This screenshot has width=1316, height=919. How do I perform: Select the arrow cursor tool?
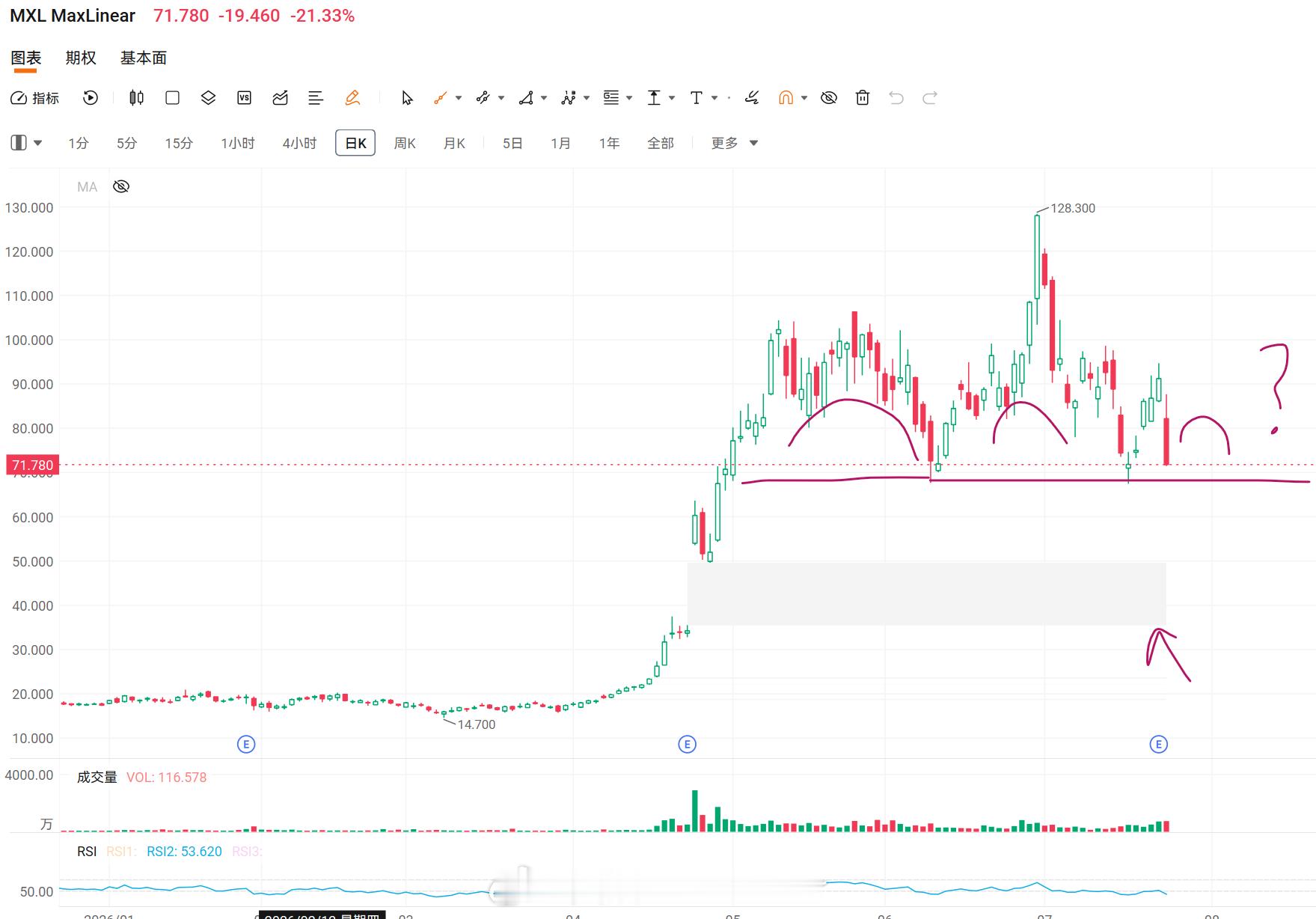pos(407,98)
